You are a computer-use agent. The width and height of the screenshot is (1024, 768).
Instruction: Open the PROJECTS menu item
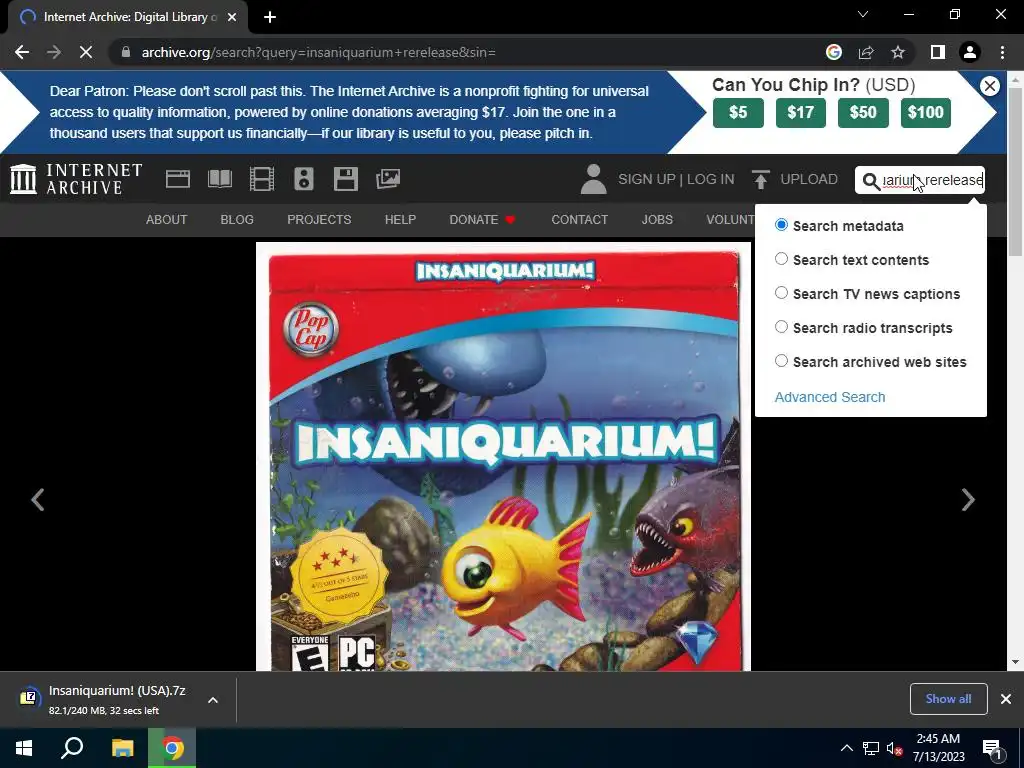click(319, 219)
